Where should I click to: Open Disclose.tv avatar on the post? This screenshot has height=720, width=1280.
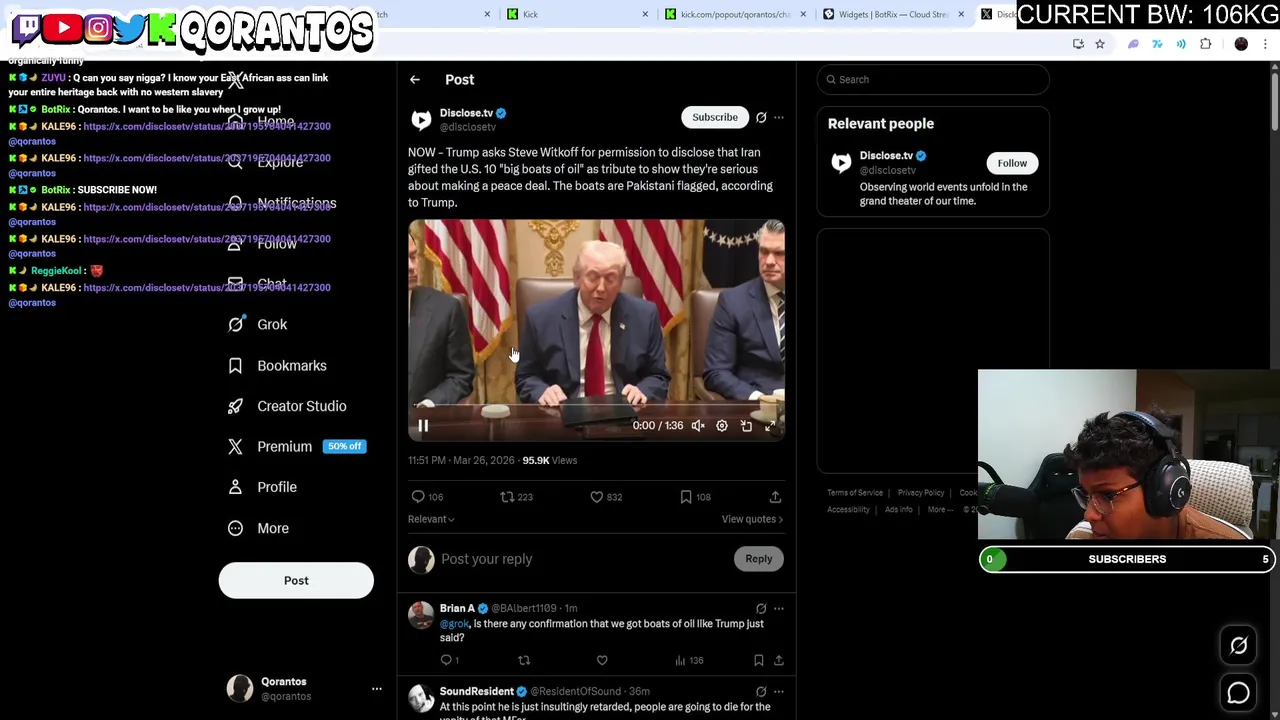pyautogui.click(x=421, y=120)
